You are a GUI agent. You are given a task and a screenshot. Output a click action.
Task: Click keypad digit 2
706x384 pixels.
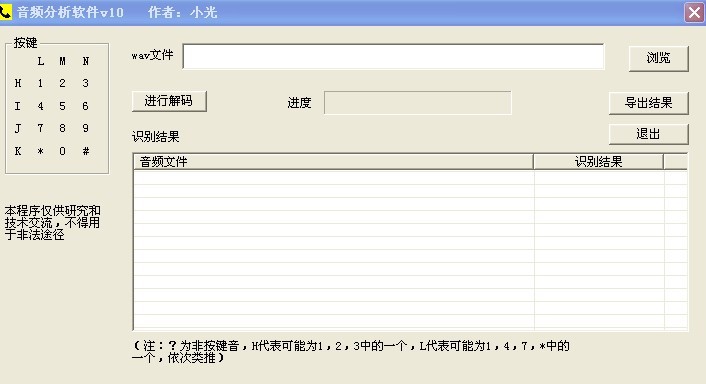62,83
